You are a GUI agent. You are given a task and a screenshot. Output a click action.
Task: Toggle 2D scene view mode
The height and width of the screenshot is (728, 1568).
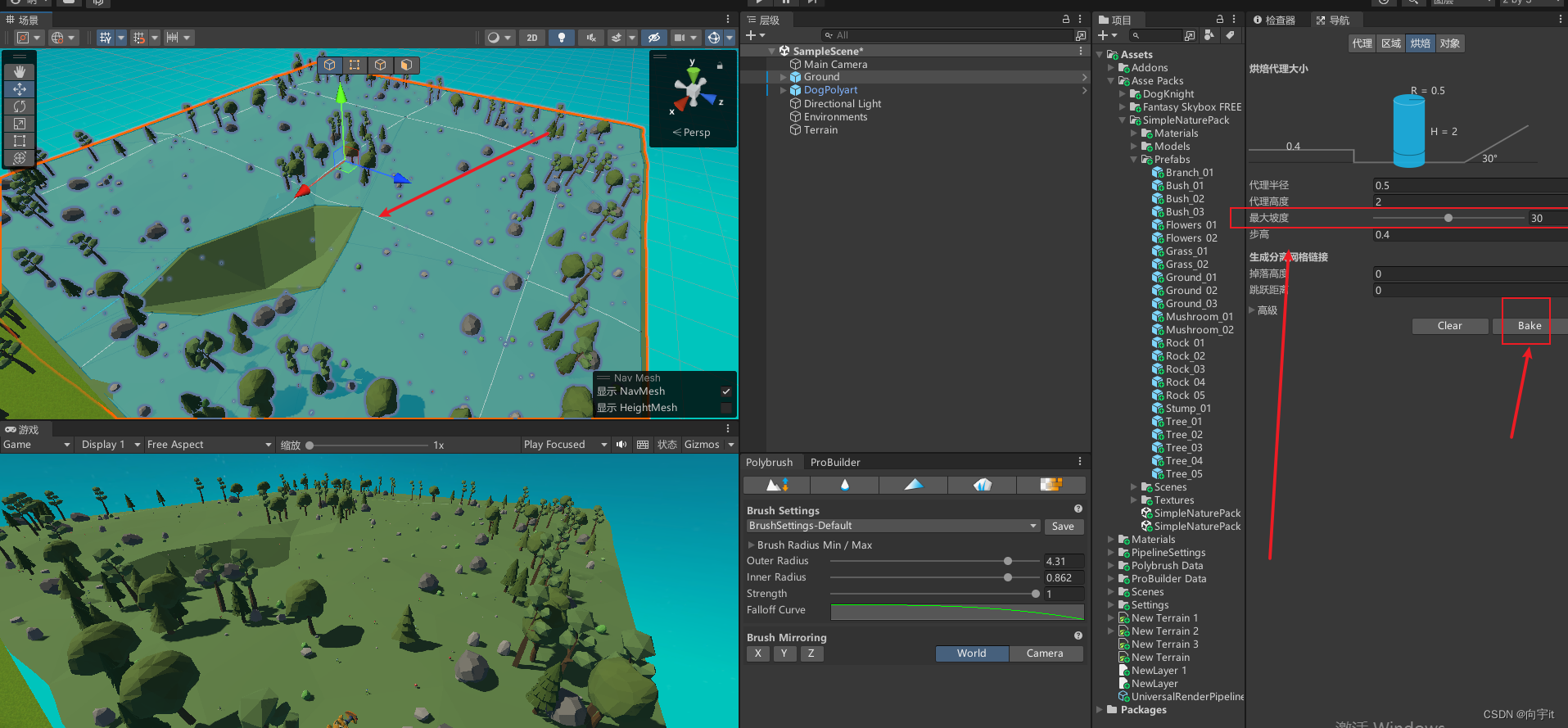pos(532,38)
